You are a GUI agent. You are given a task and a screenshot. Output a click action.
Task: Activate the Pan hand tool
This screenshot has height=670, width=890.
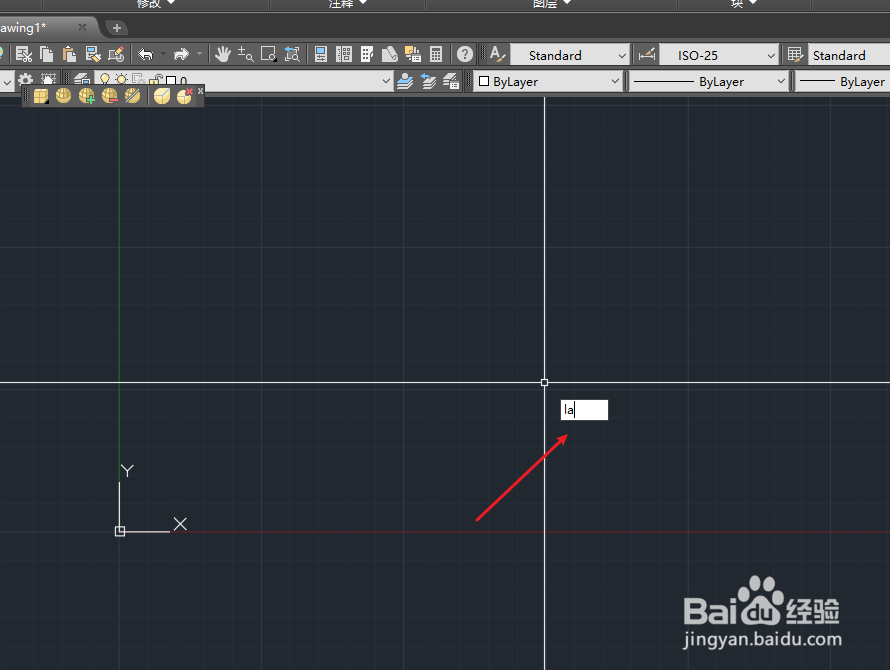[222, 55]
